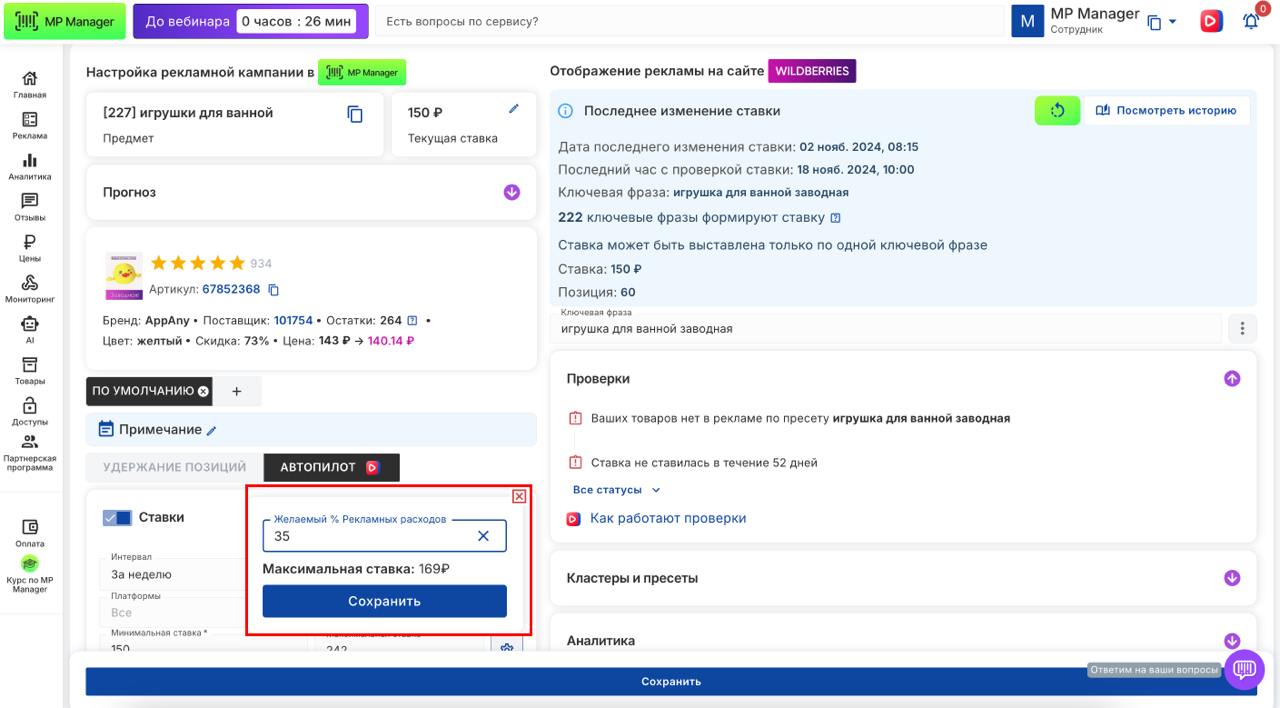Expand the Прогноз panel
This screenshot has width=1280, height=708.
(512, 192)
